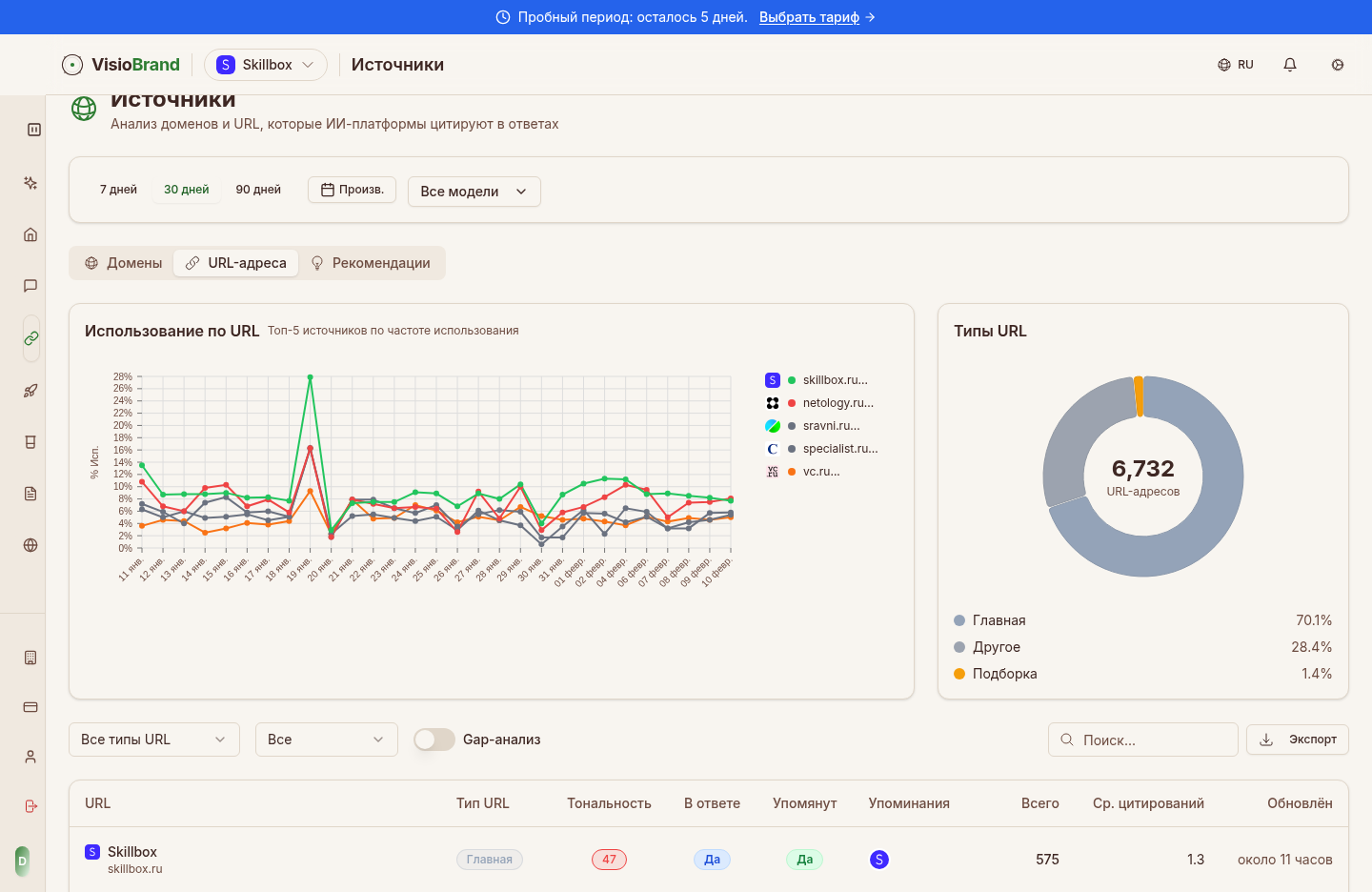Screen dimensions: 1372x892
Task: Switch to the Домены tab
Action: click(122, 262)
